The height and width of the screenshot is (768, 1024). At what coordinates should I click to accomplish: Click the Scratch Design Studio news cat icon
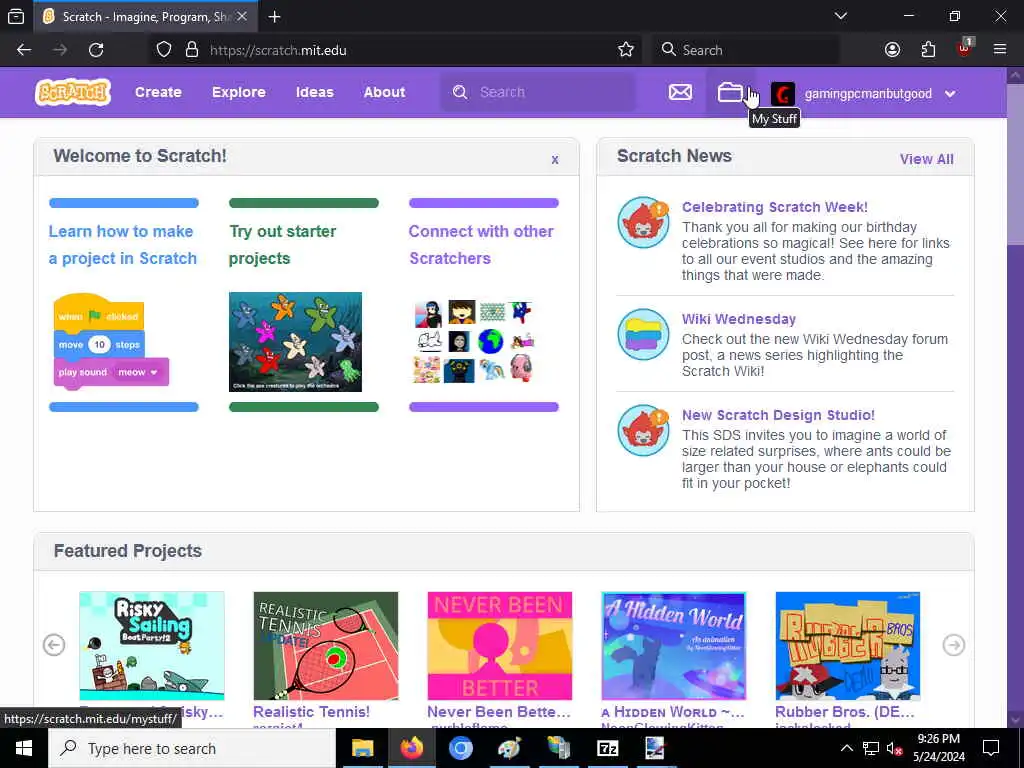click(x=643, y=430)
